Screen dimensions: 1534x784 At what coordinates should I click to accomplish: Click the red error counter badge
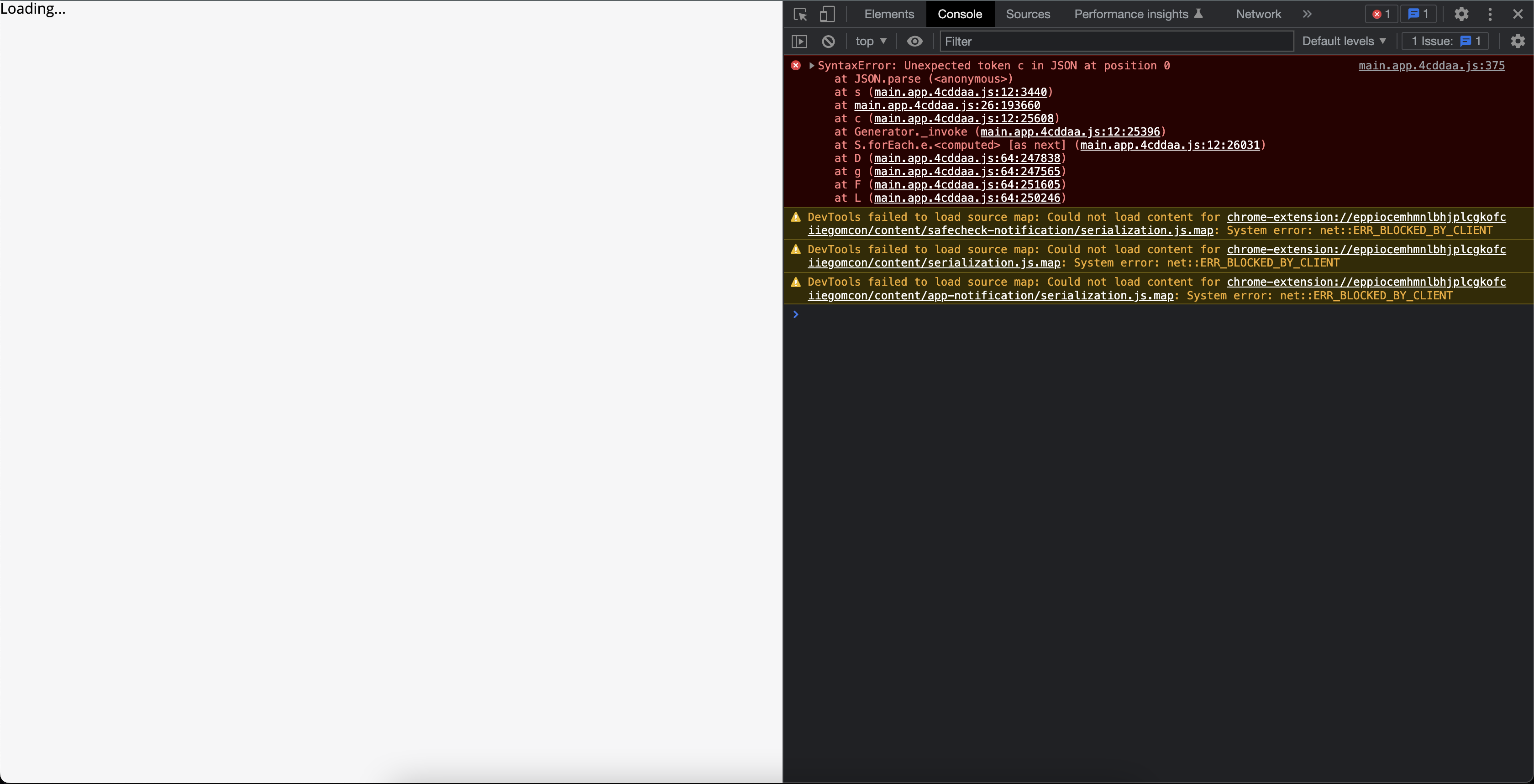pos(1380,14)
